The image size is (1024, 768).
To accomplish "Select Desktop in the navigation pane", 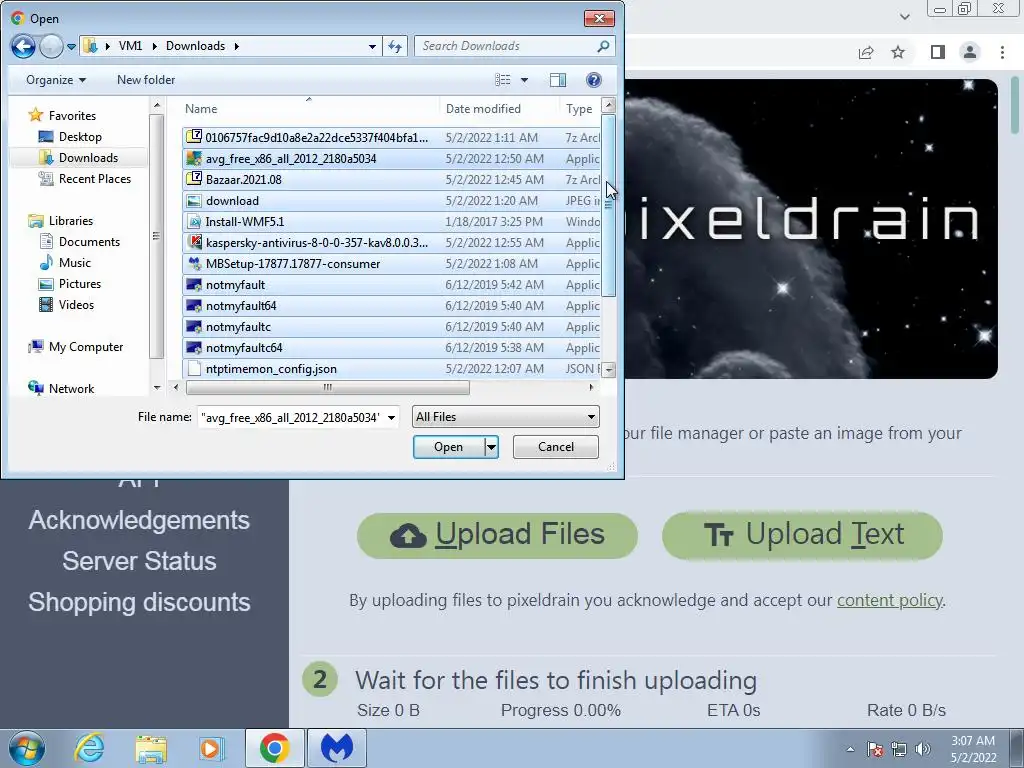I will tap(80, 136).
